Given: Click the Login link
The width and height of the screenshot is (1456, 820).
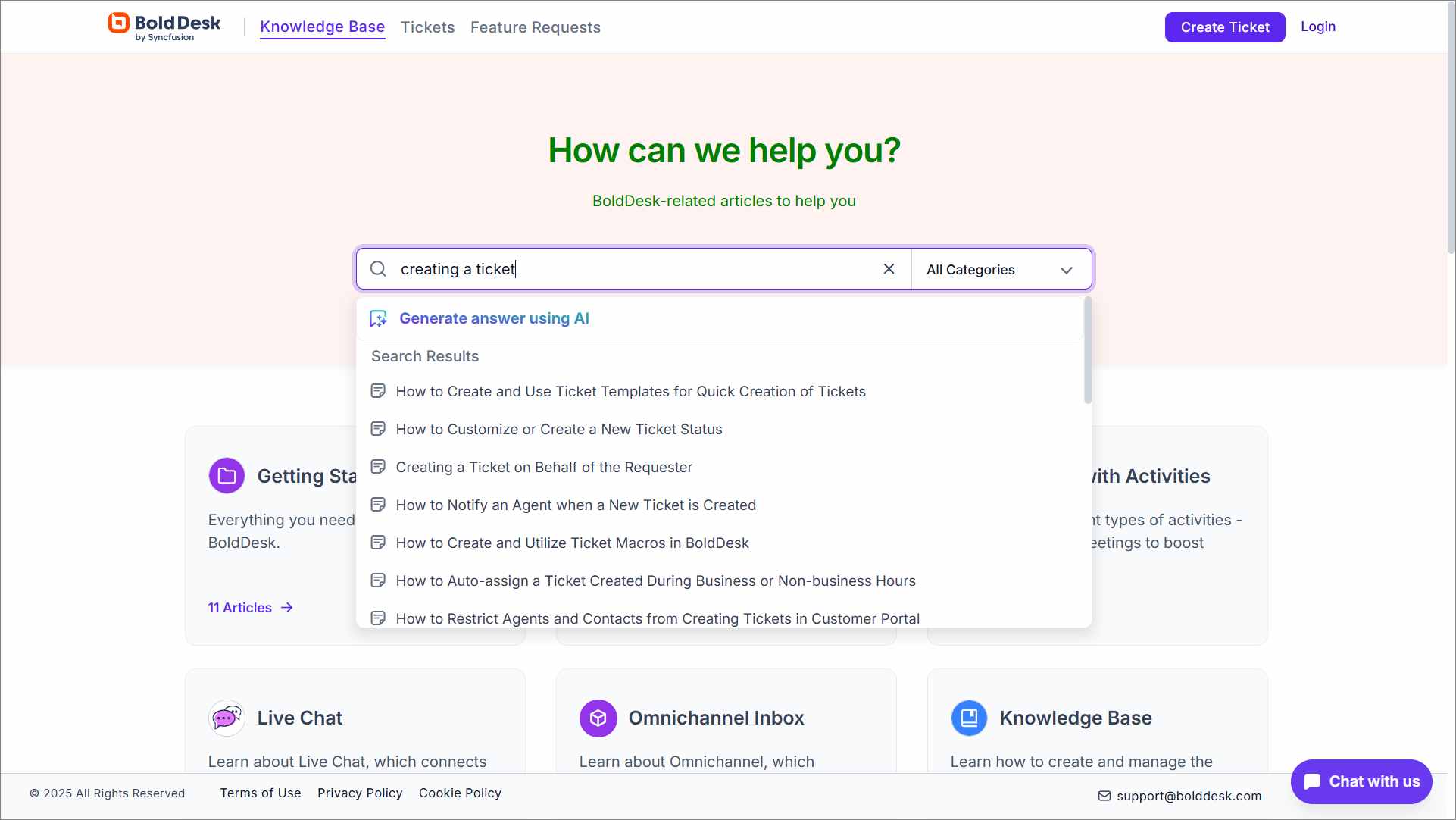Looking at the screenshot, I should pyautogui.click(x=1317, y=27).
